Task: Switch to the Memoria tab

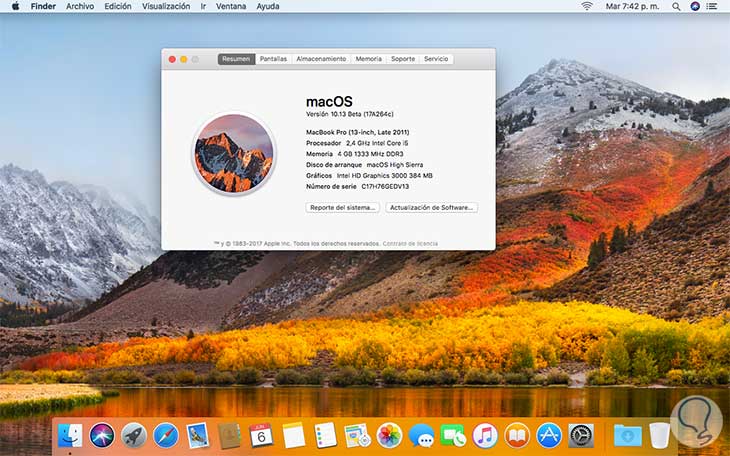Action: (x=369, y=59)
